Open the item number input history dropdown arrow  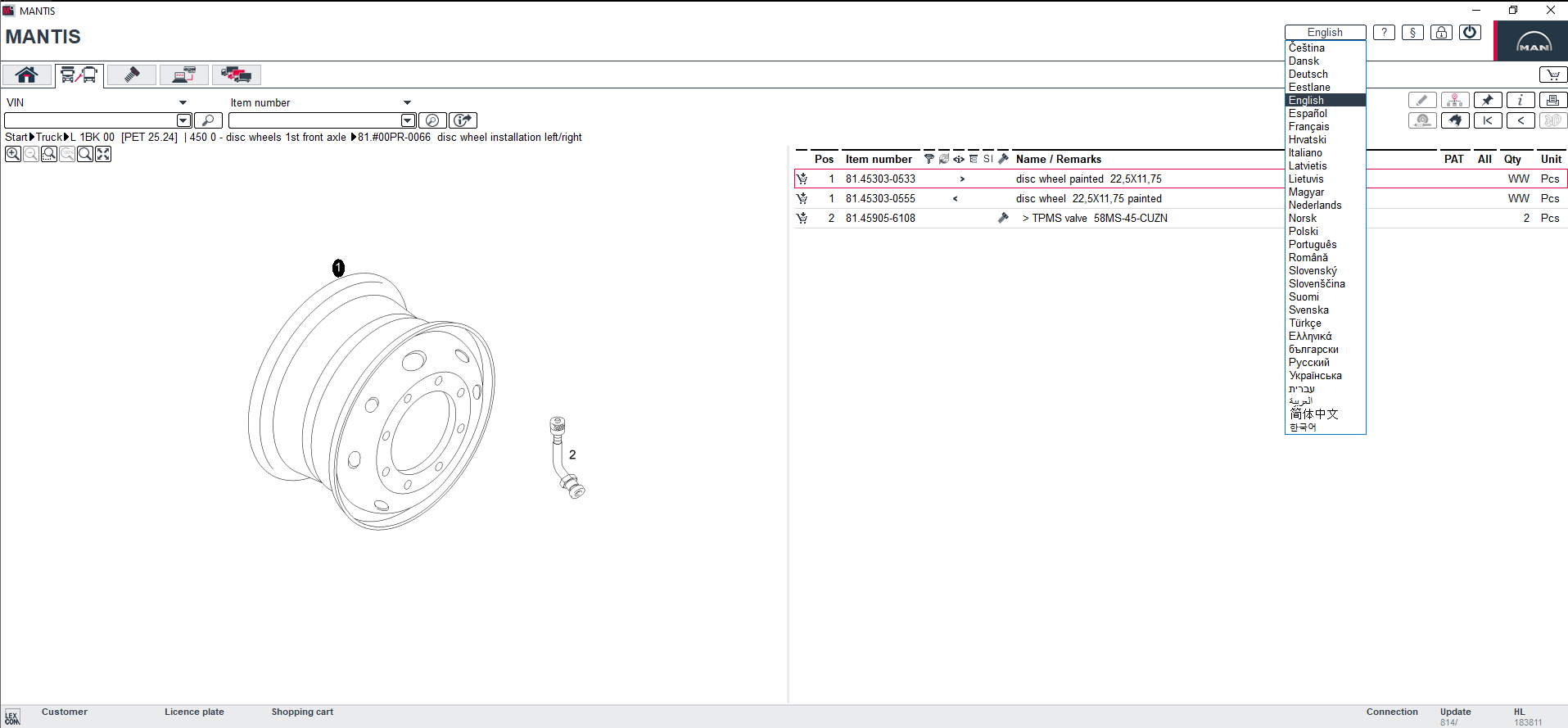click(408, 120)
